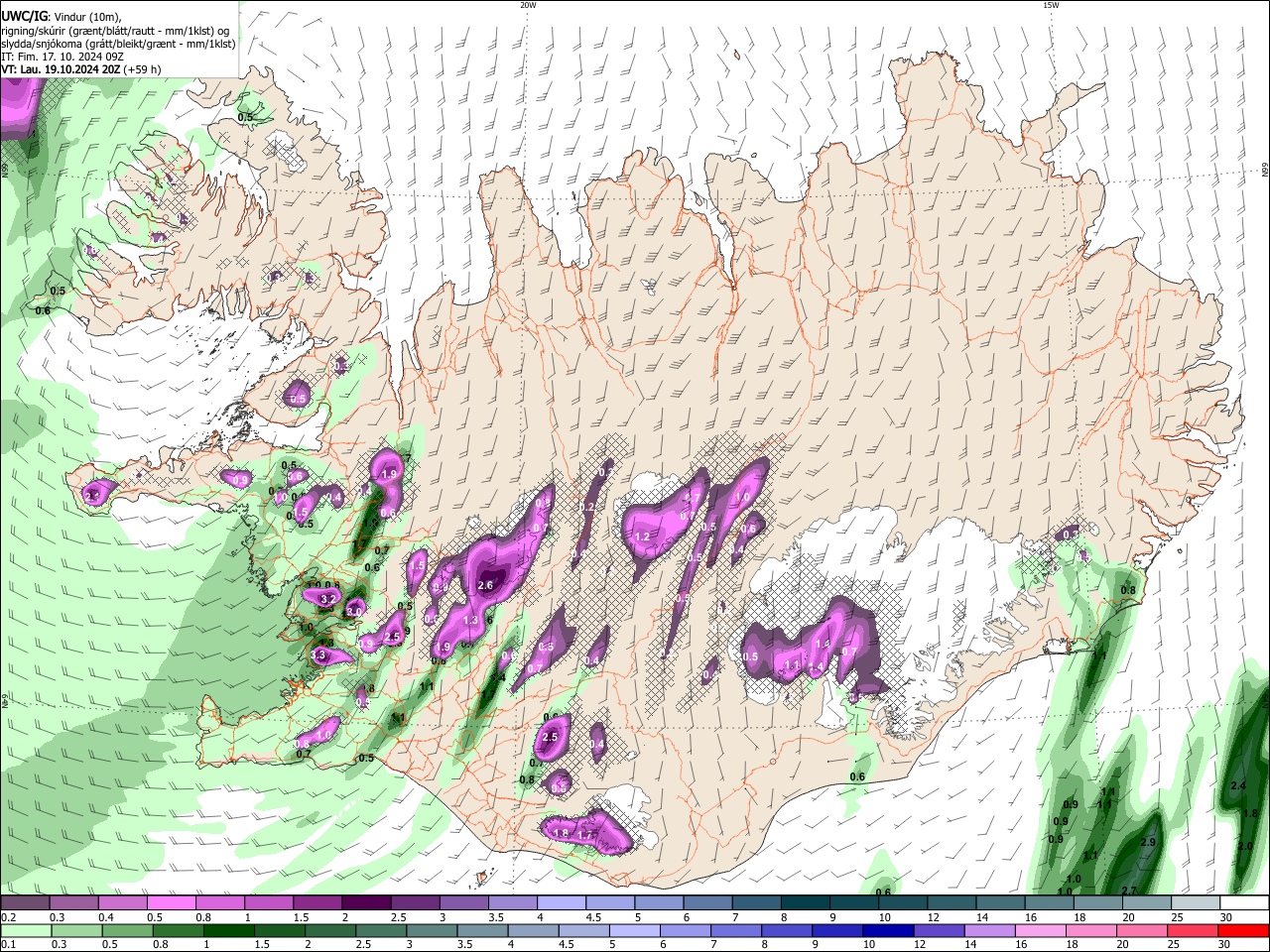1270x952 pixels.
Task: Select the 2.9 rain value offshore southeast
Action: (x=1149, y=842)
